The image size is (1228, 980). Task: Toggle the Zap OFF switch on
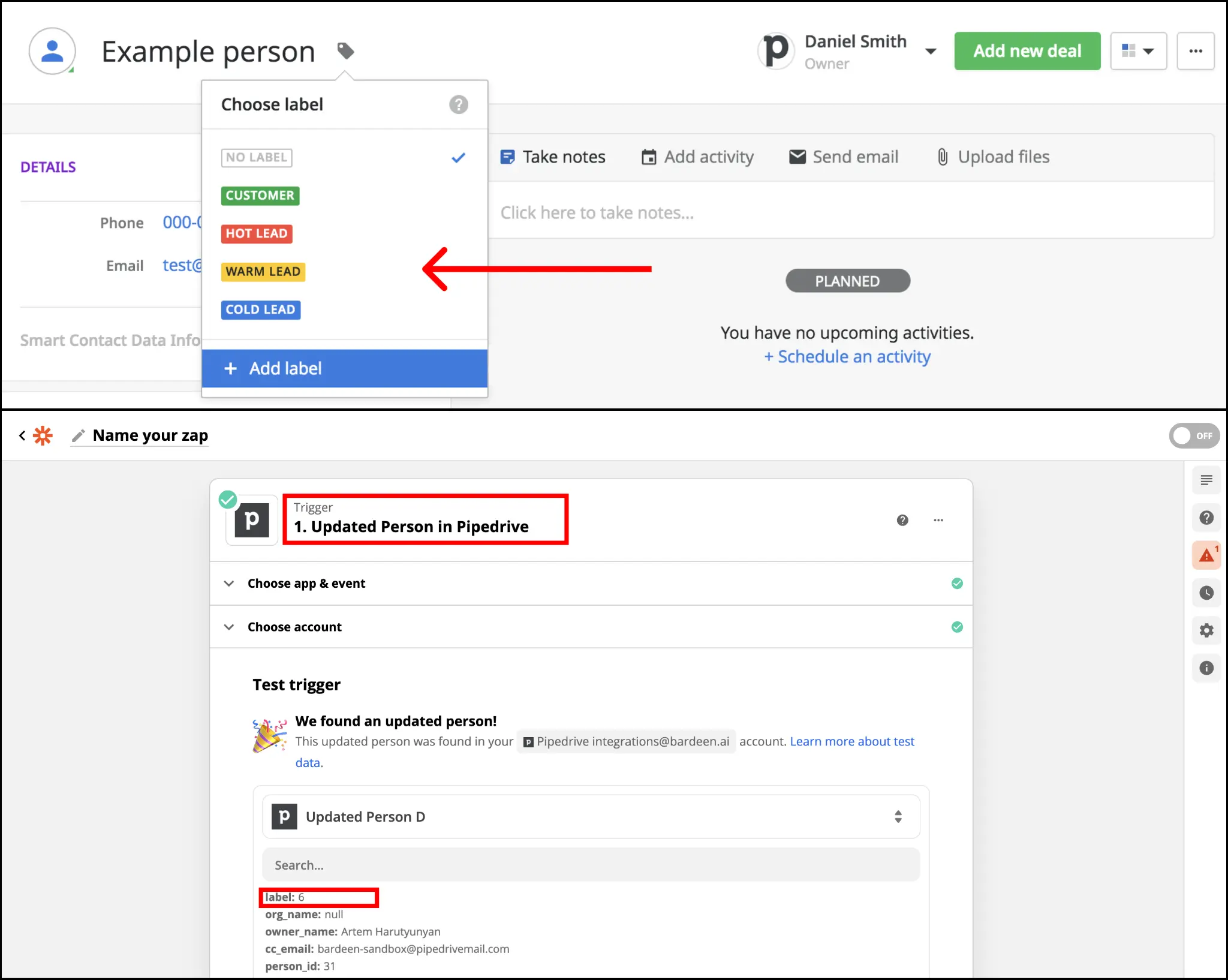click(1194, 436)
